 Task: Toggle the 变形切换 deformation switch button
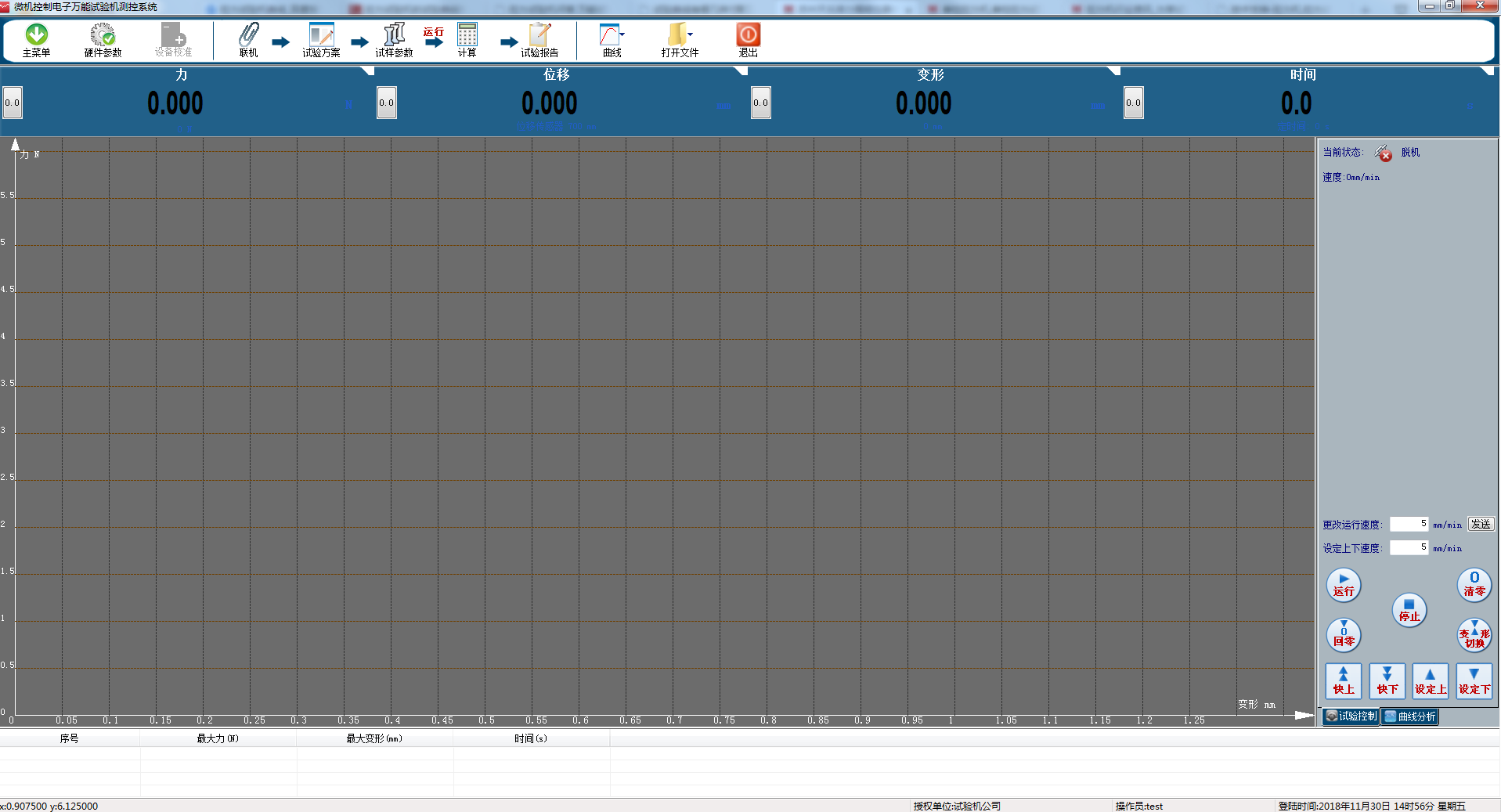(x=1474, y=635)
